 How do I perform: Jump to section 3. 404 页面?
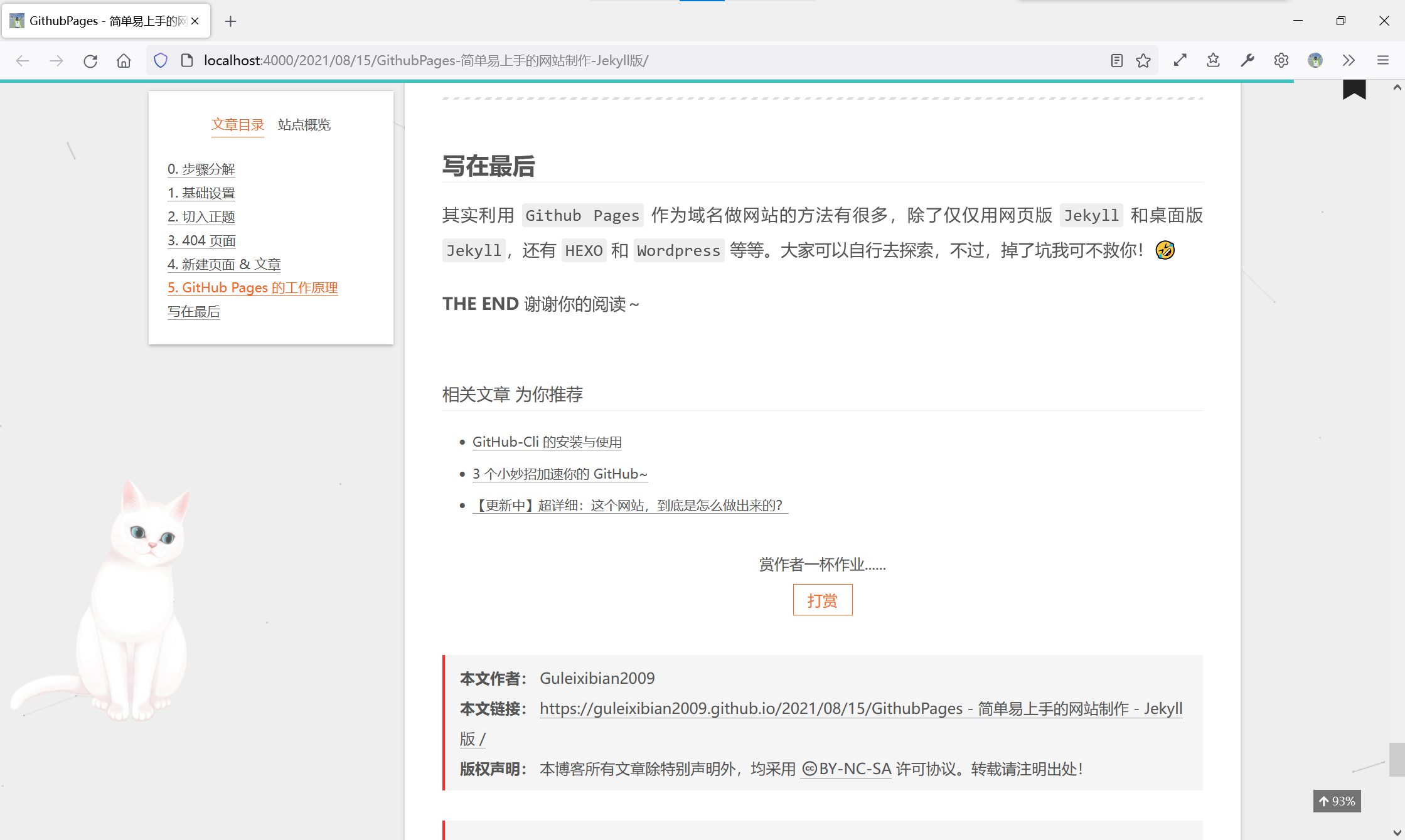click(201, 240)
